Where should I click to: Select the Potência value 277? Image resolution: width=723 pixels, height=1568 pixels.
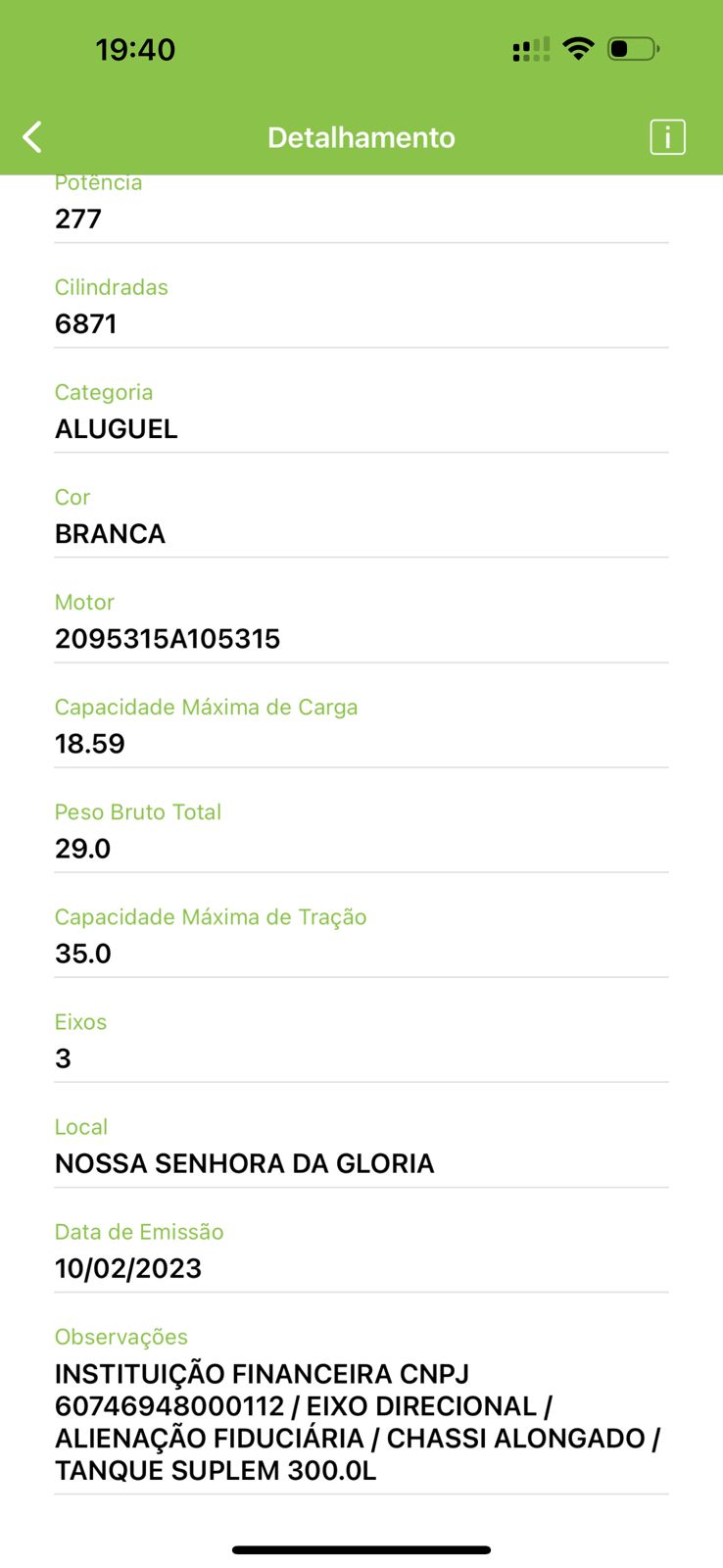[78, 219]
